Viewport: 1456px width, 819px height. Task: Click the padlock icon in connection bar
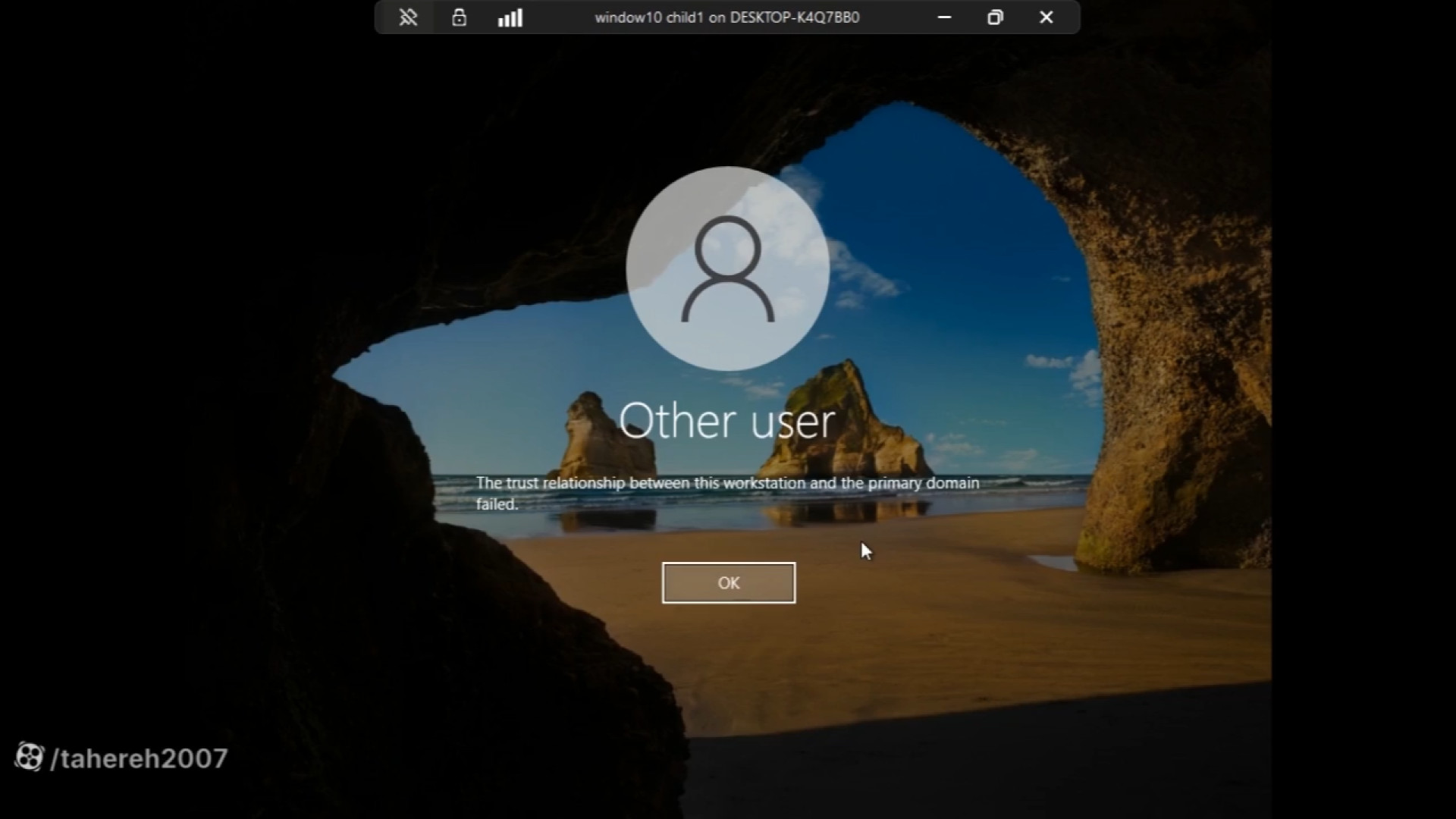459,17
